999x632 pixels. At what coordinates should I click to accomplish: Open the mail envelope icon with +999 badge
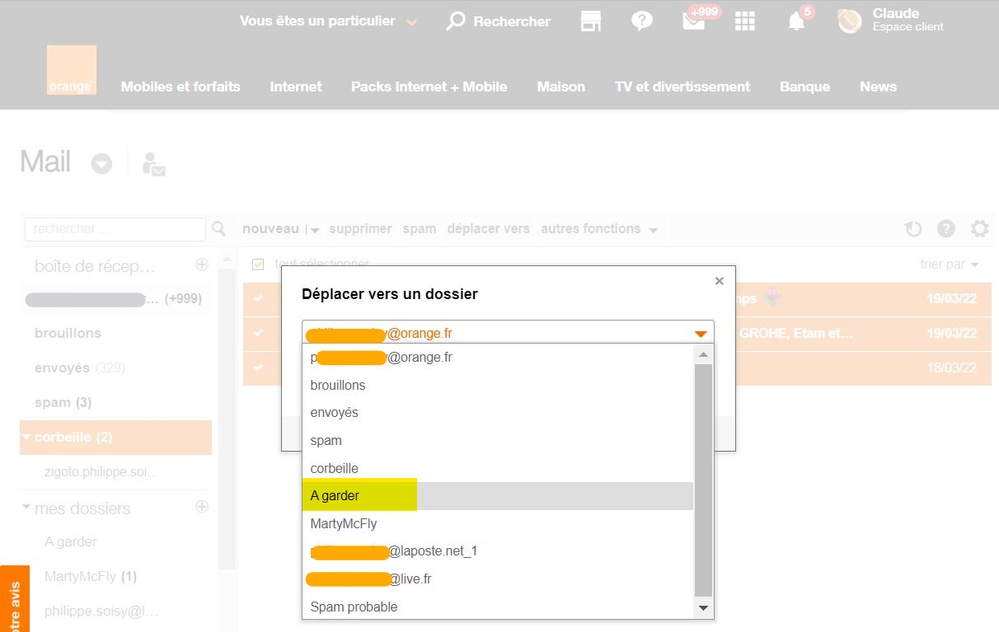[x=694, y=21]
